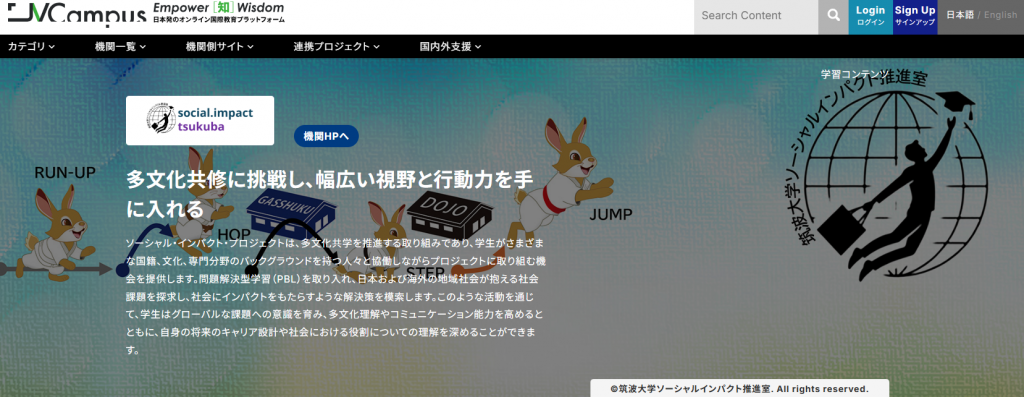Image resolution: width=1024 pixels, height=397 pixels.
Task: Click the search magnifier icon
Action: tap(833, 16)
